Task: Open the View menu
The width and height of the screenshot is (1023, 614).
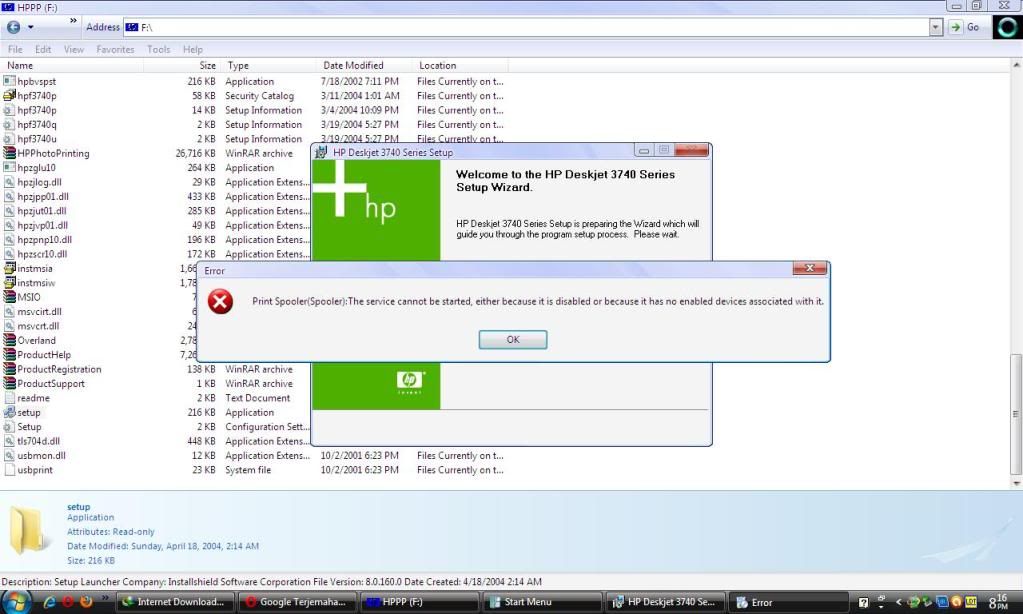Action: coord(74,50)
